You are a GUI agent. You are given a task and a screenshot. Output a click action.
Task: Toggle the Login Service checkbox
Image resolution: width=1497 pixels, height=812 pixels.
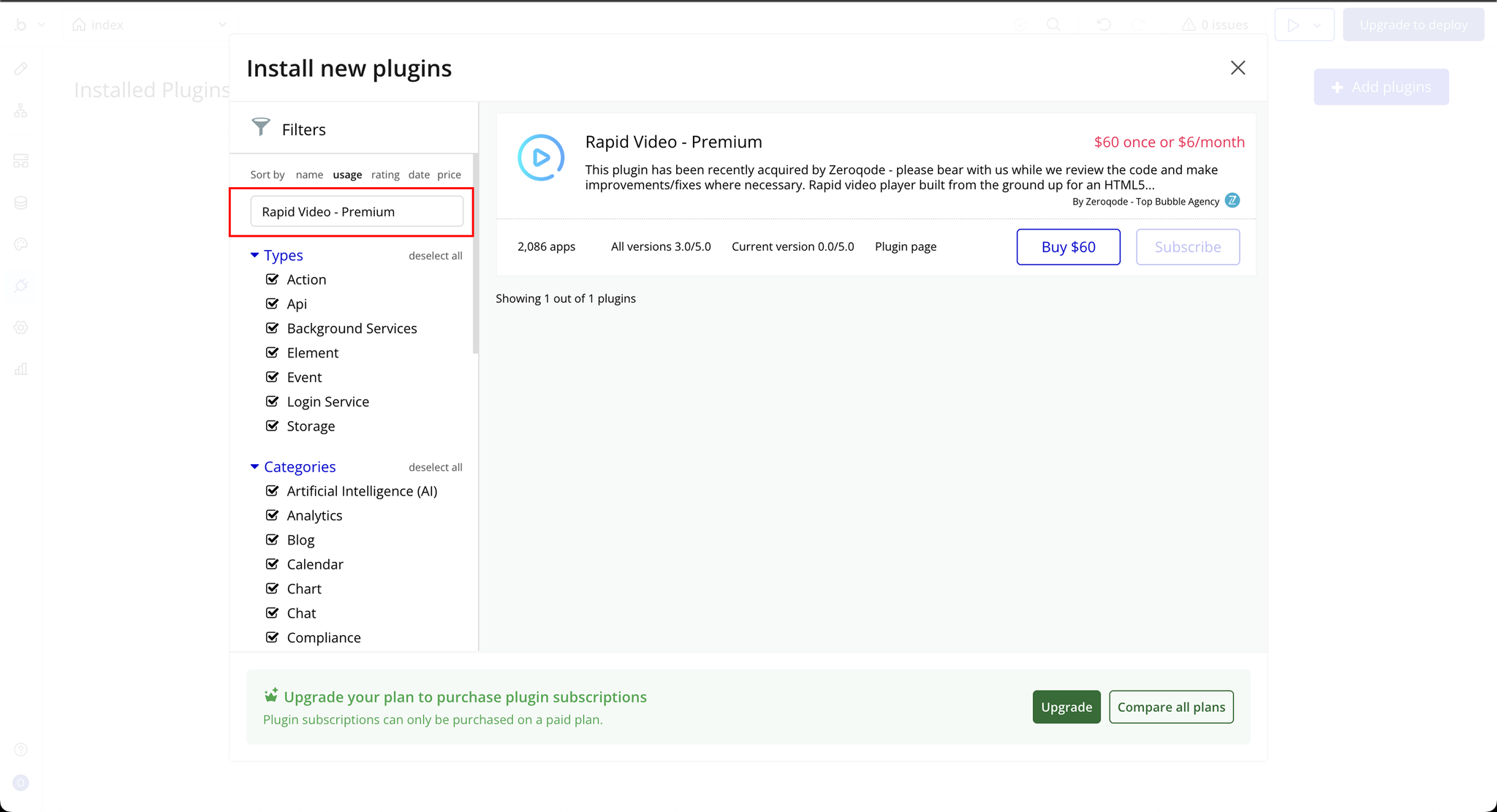[272, 401]
